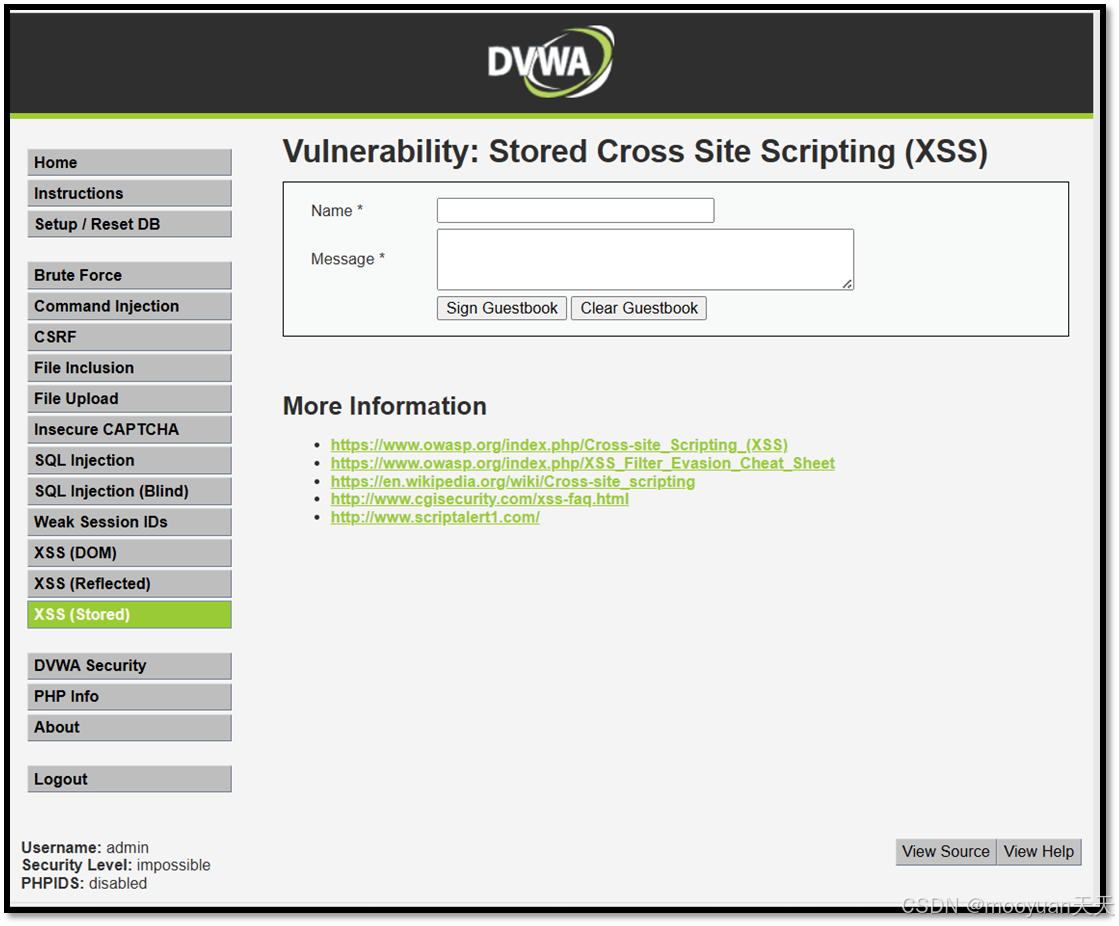The width and height of the screenshot is (1119, 926).
Task: Select Insecure CAPTCHA menu entry
Action: coord(129,429)
